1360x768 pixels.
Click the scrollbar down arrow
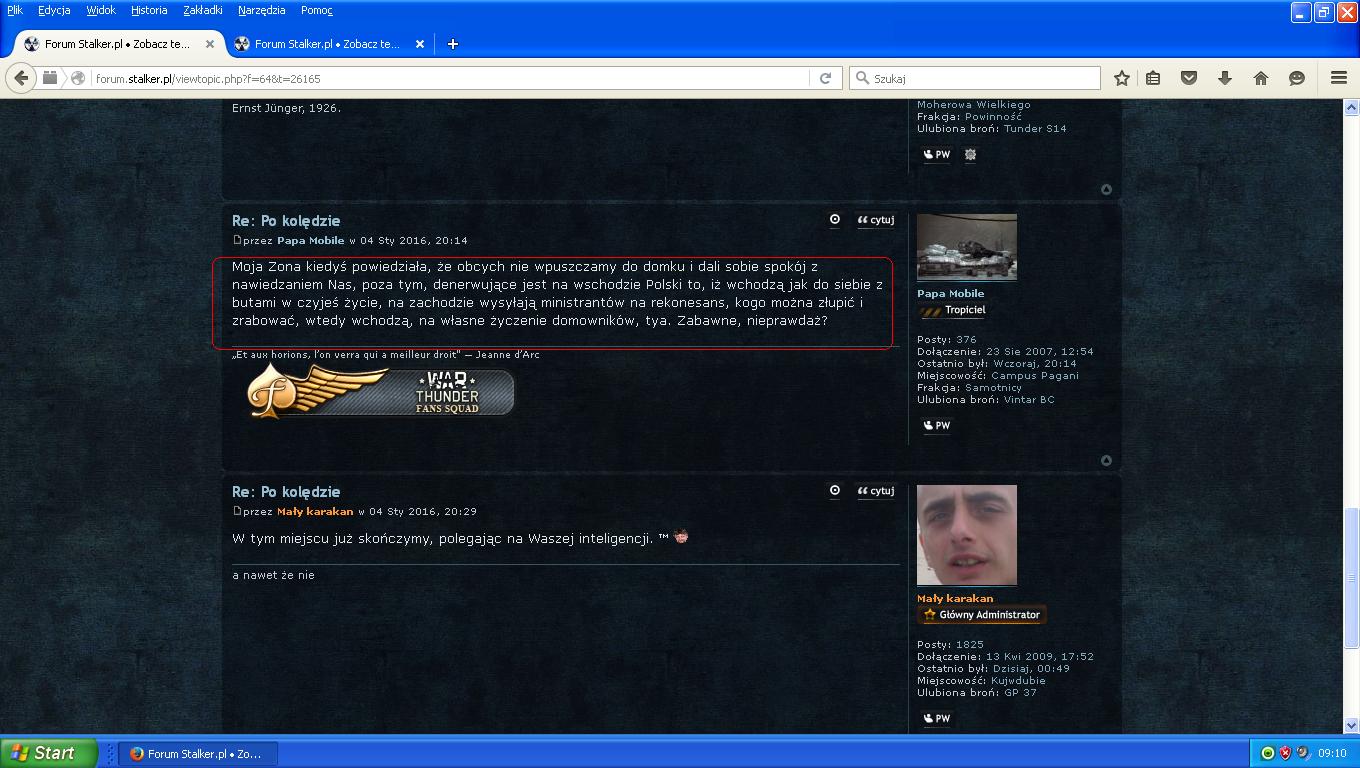pyautogui.click(x=1351, y=727)
